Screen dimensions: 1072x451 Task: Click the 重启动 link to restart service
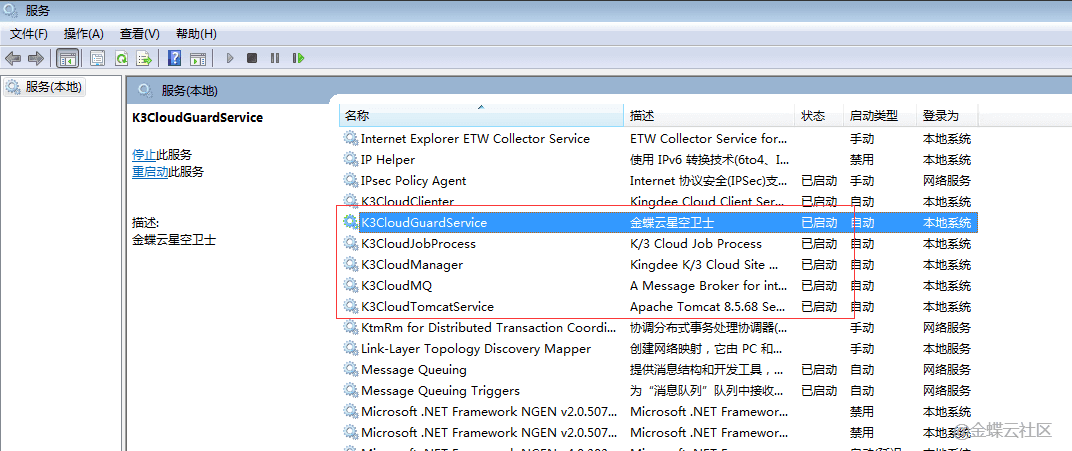[x=150, y=172]
